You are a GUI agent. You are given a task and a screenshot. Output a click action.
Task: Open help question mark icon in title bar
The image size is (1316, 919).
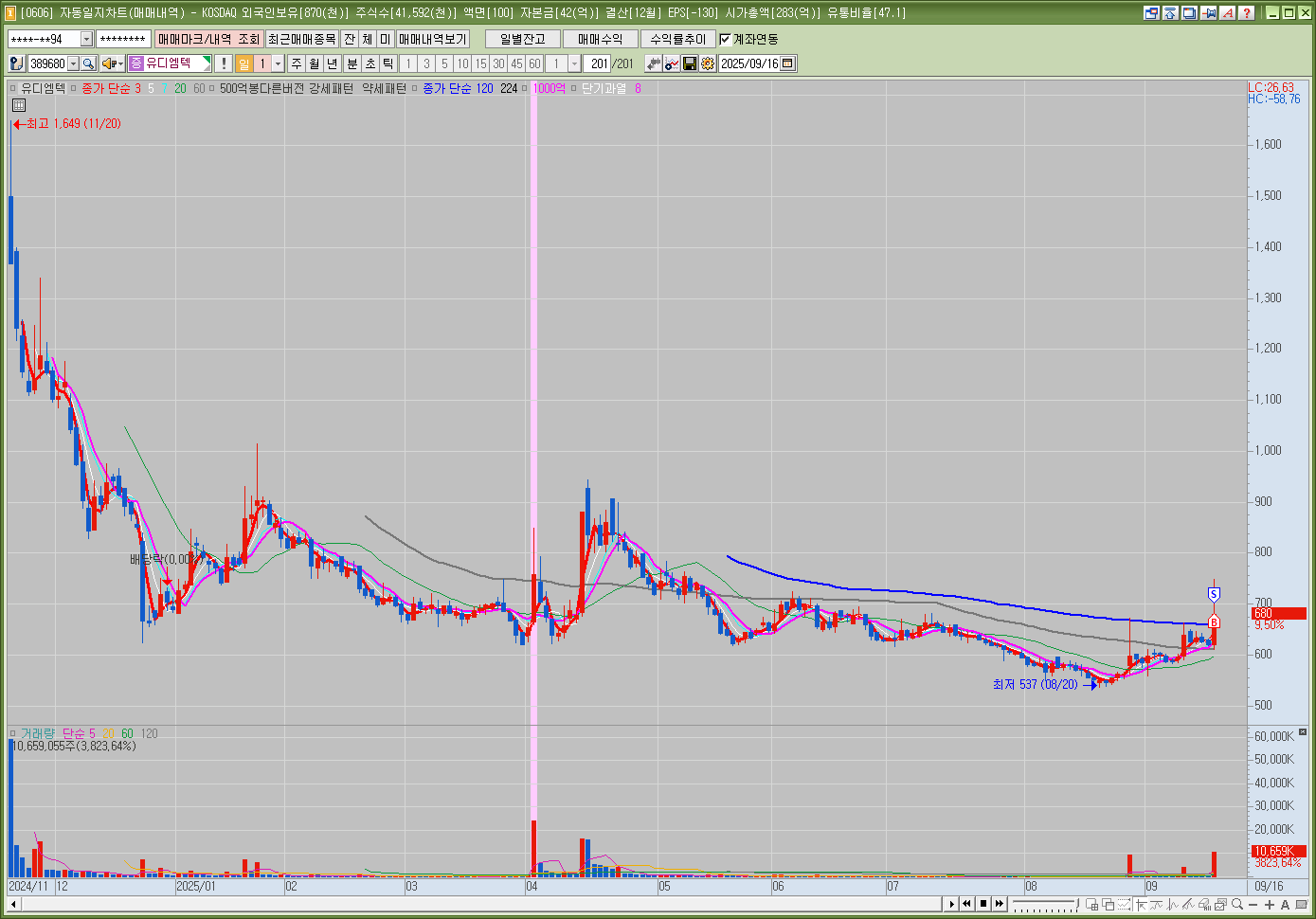[1247, 13]
